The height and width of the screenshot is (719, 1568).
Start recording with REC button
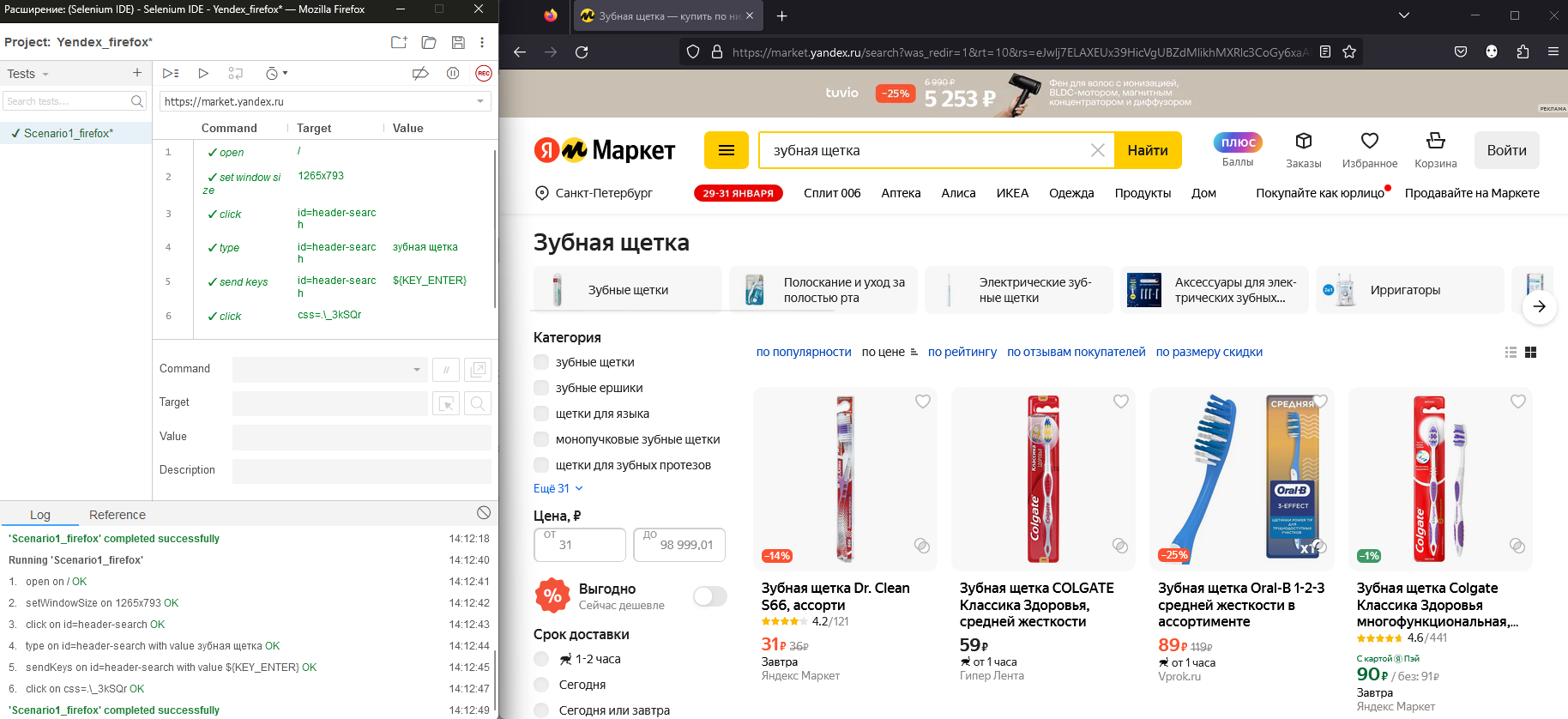[484, 74]
